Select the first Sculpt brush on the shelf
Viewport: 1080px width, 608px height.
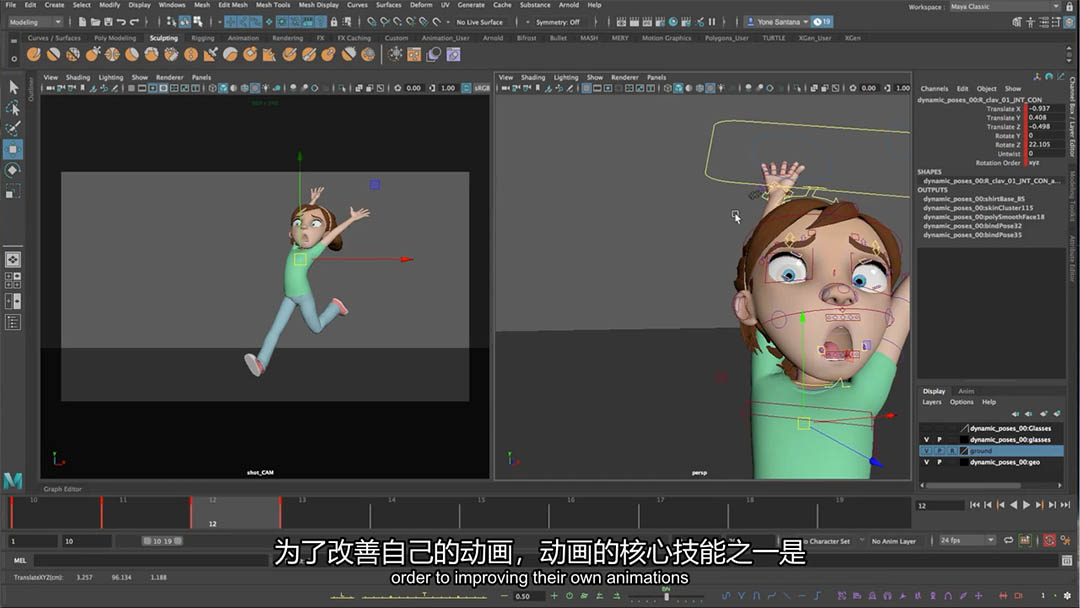34,54
